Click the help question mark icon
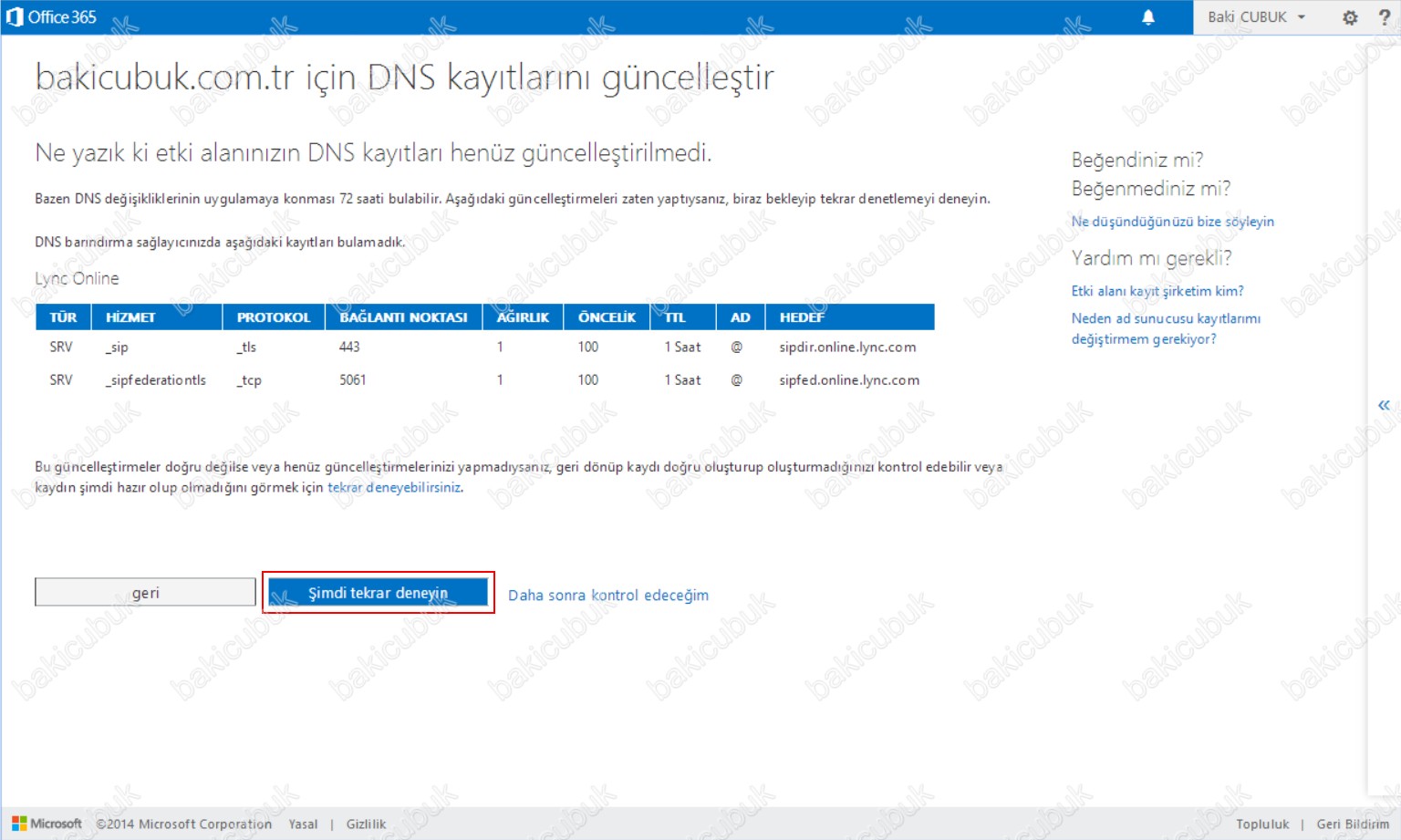Image resolution: width=1401 pixels, height=840 pixels. pos(1384,17)
